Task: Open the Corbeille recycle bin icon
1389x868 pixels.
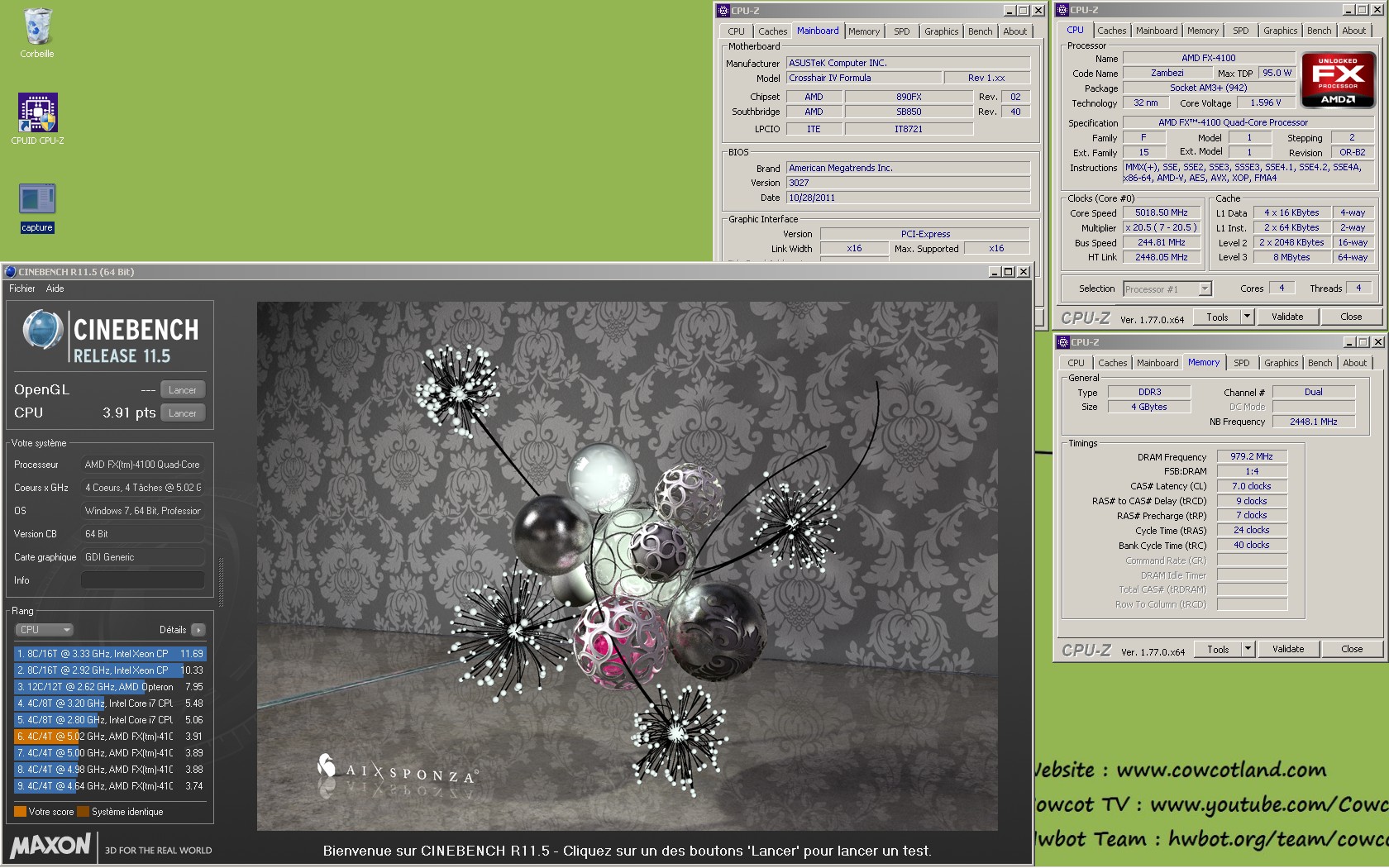Action: [x=37, y=27]
